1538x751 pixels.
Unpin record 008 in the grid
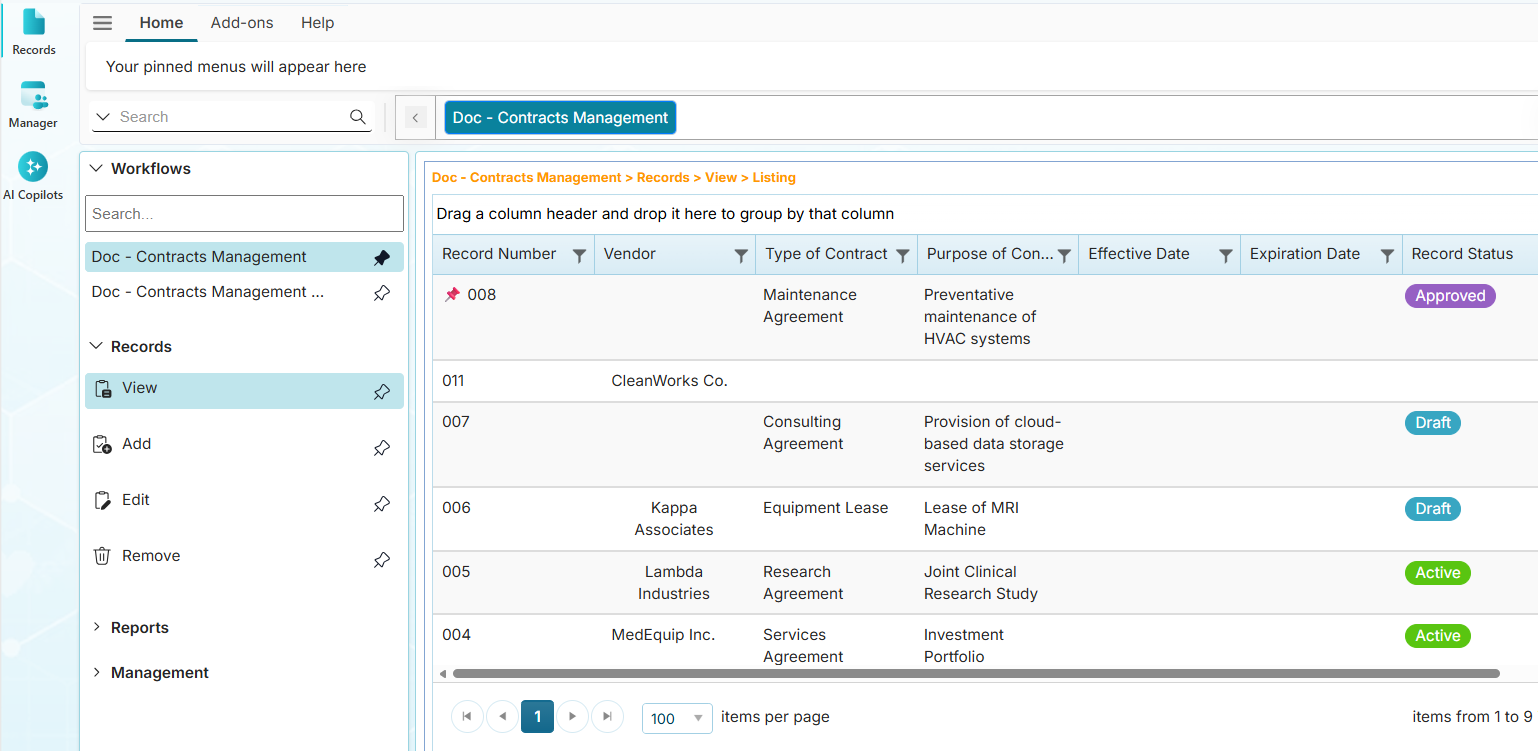[x=451, y=293]
